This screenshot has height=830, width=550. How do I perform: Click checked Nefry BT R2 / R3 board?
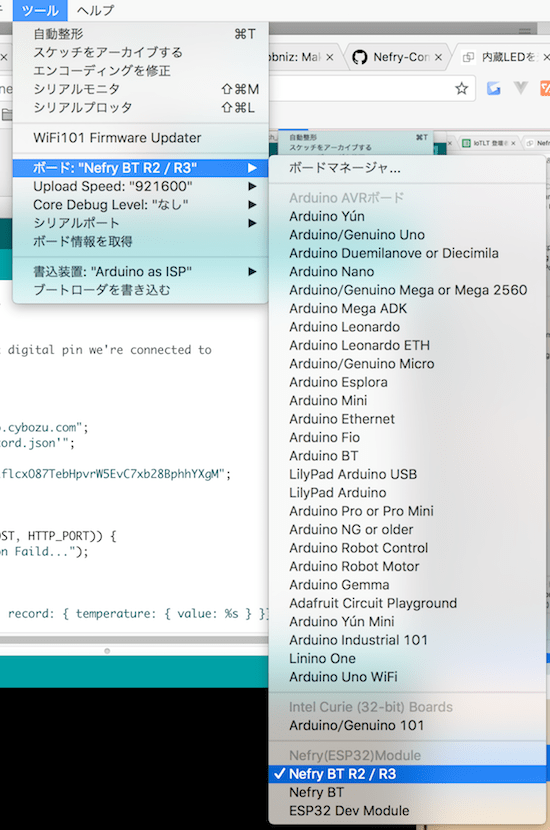coord(407,774)
